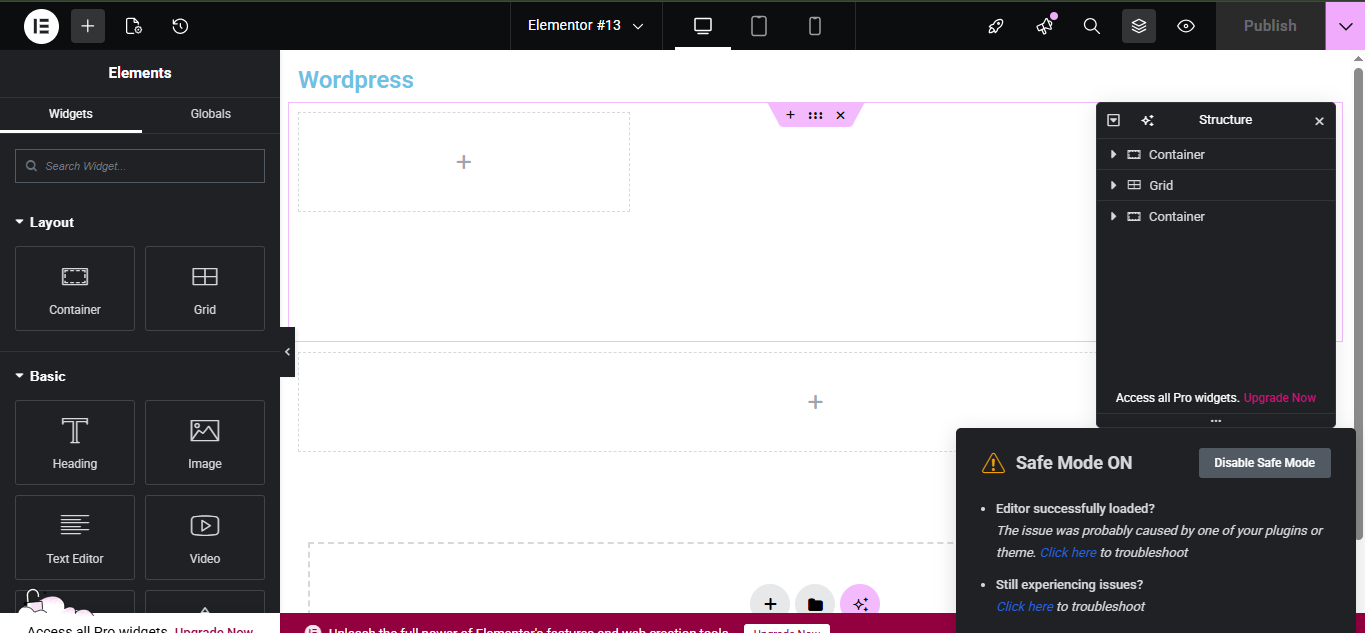Preview changes with the eye icon
The width and height of the screenshot is (1365, 633).
point(1186,26)
